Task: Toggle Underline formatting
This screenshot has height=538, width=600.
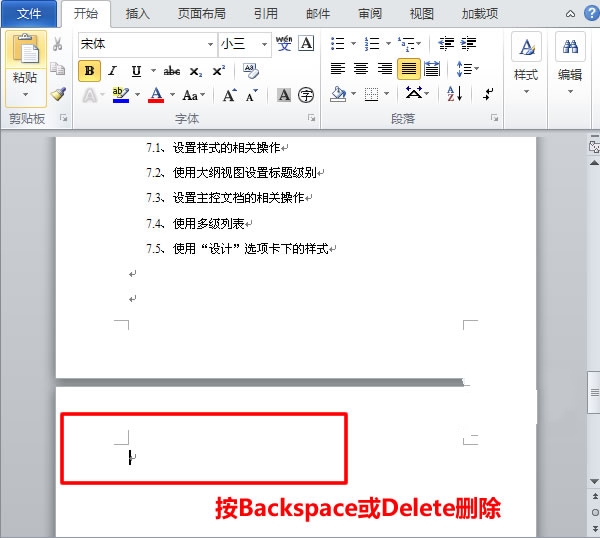Action: tap(136, 71)
